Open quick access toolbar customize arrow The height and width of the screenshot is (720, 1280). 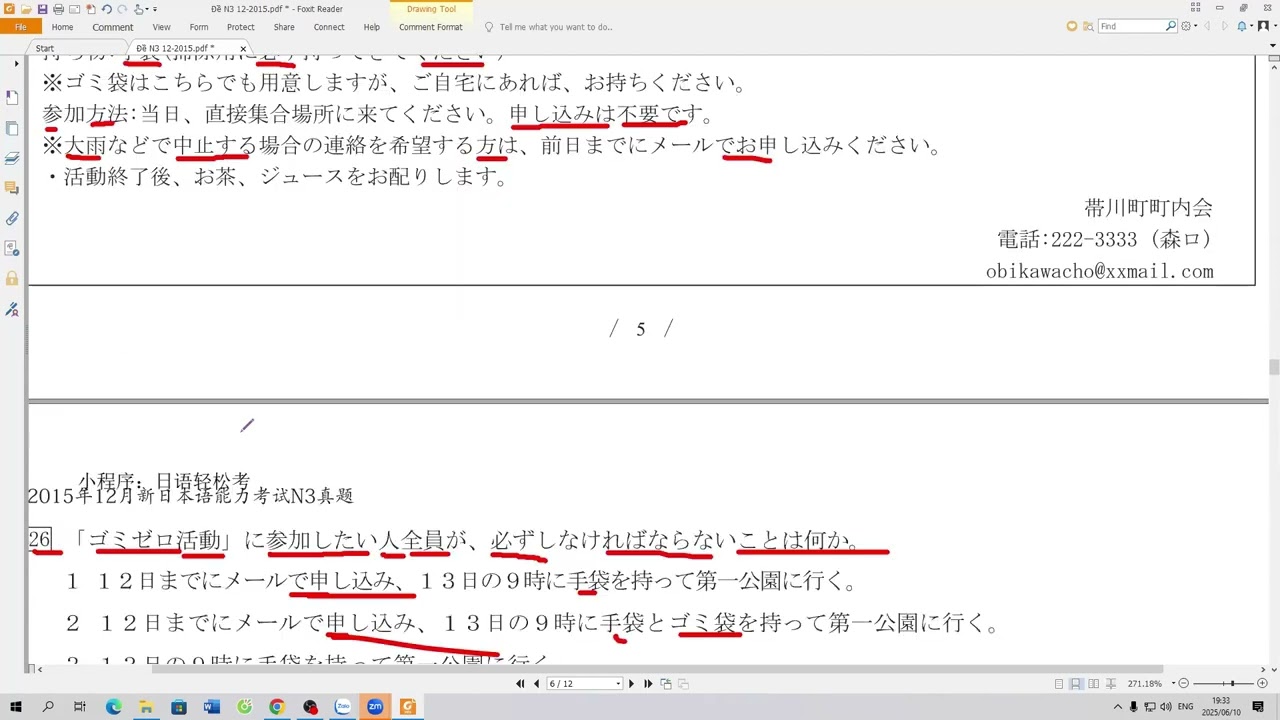(155, 9)
